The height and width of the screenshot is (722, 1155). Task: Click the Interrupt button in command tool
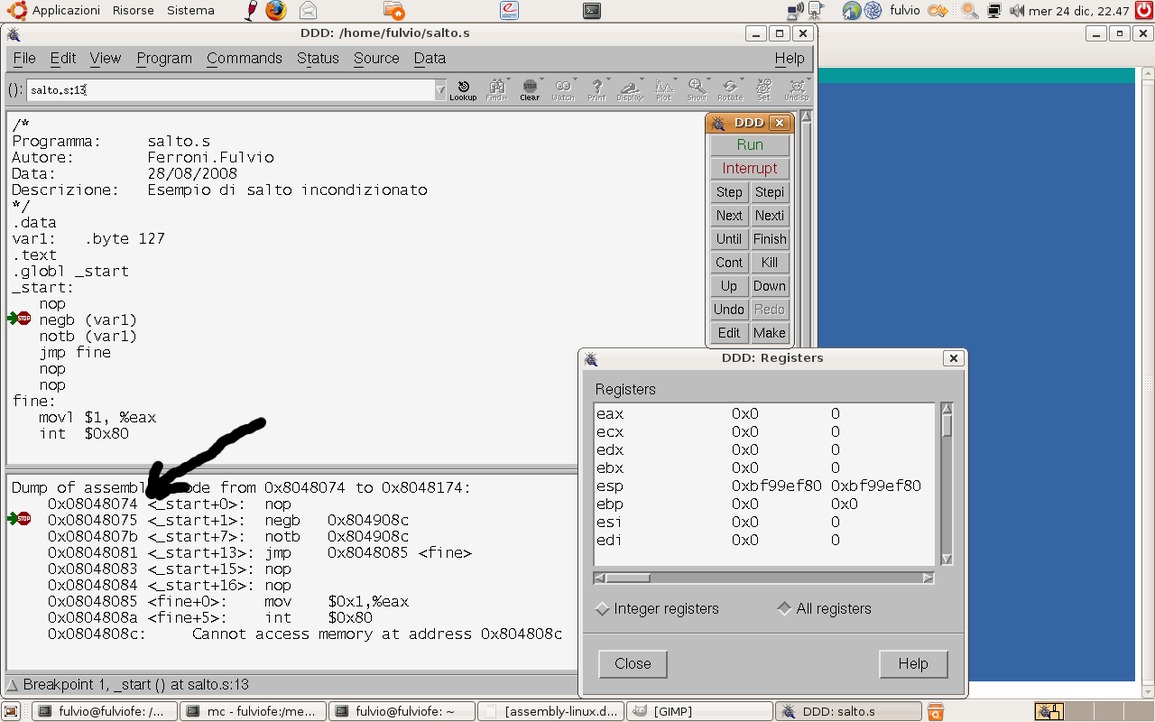750,169
